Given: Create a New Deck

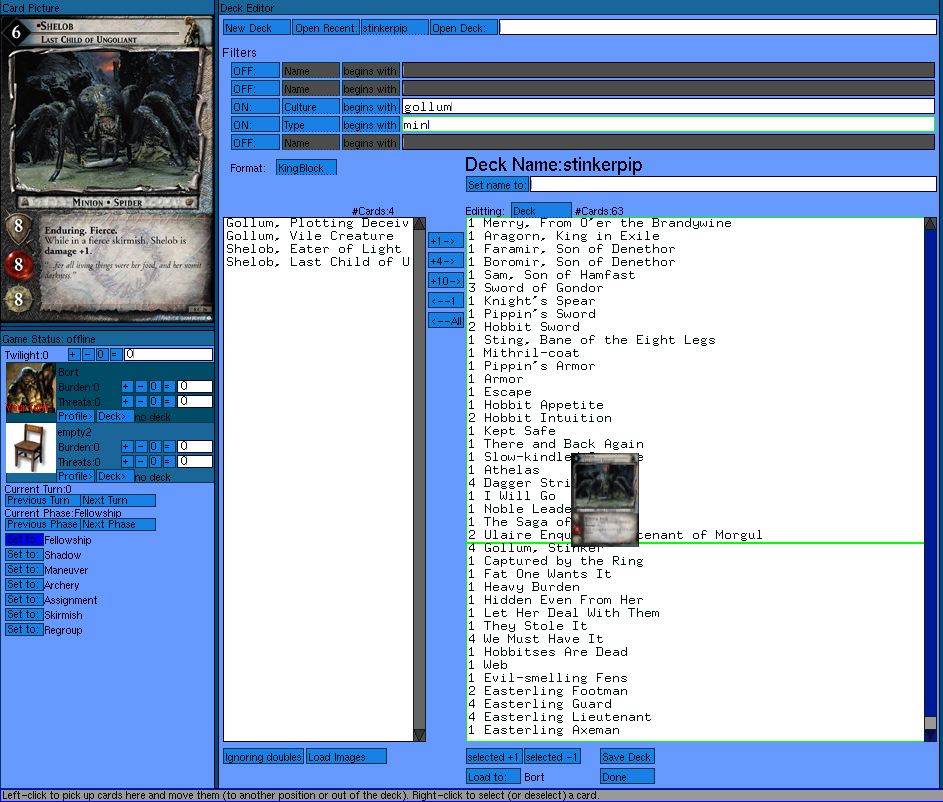Looking at the screenshot, I should 257,28.
